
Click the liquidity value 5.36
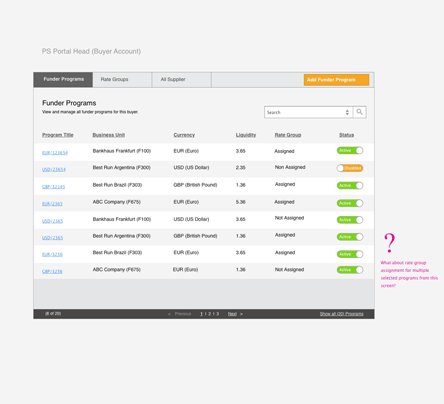click(x=241, y=202)
